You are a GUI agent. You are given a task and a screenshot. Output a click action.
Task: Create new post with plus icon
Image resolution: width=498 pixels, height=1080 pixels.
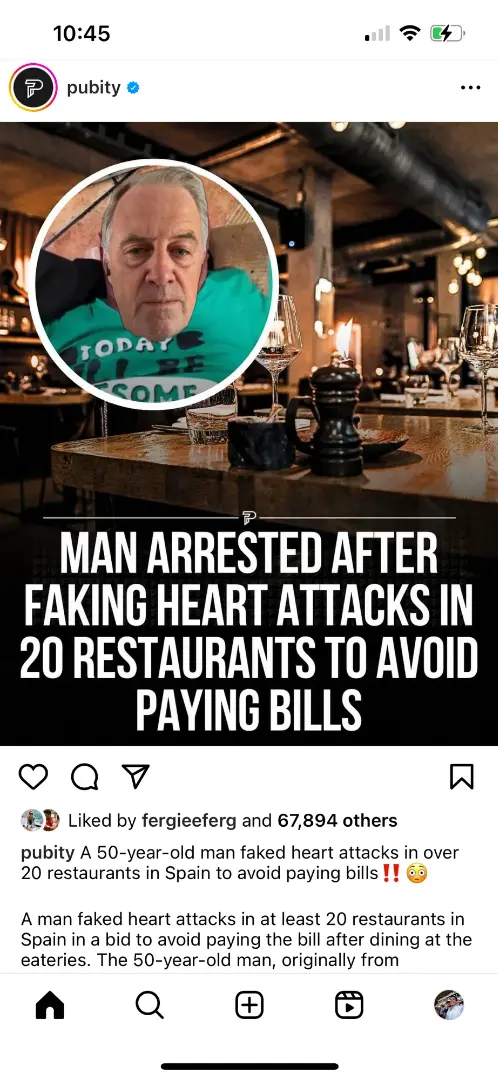coord(249,1006)
